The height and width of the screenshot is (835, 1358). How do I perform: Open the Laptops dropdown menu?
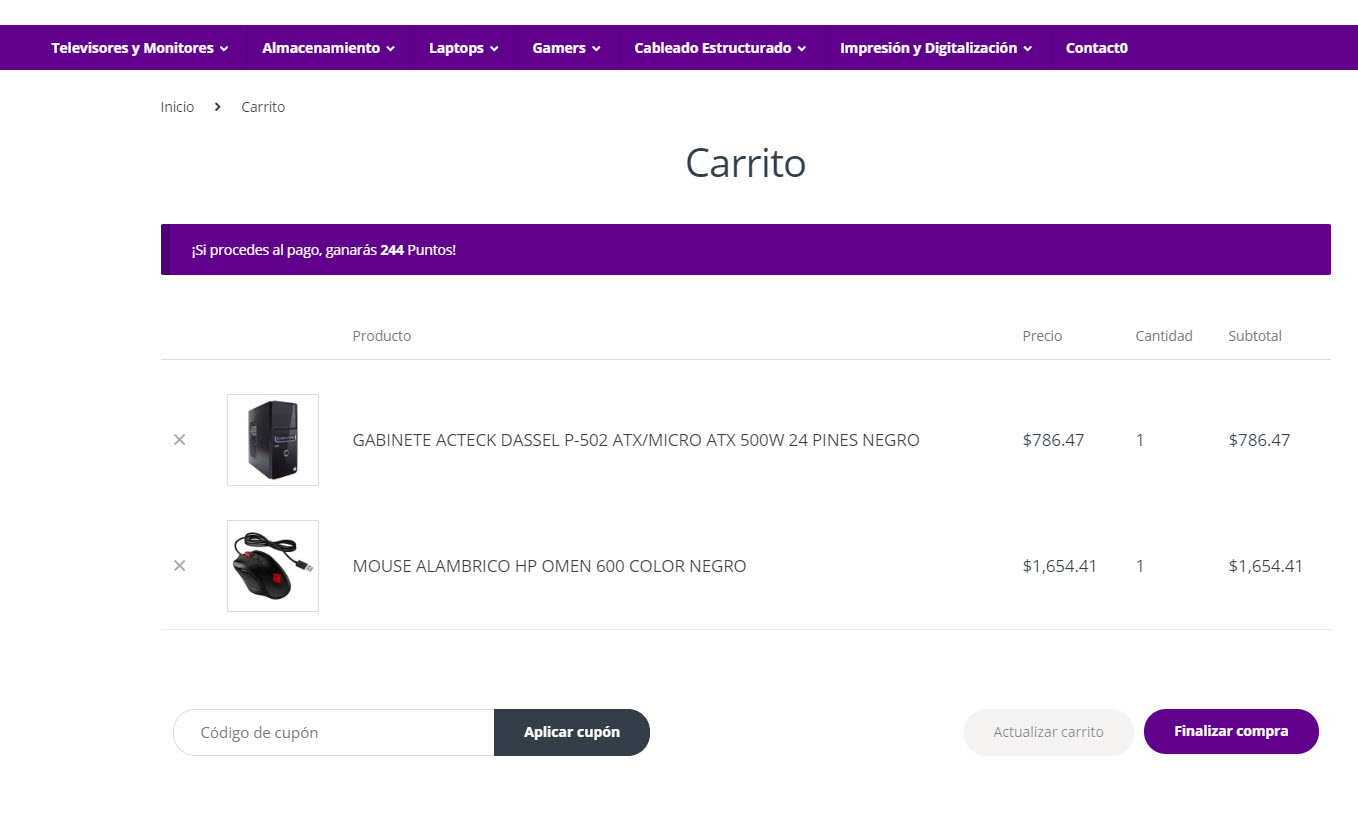[463, 48]
